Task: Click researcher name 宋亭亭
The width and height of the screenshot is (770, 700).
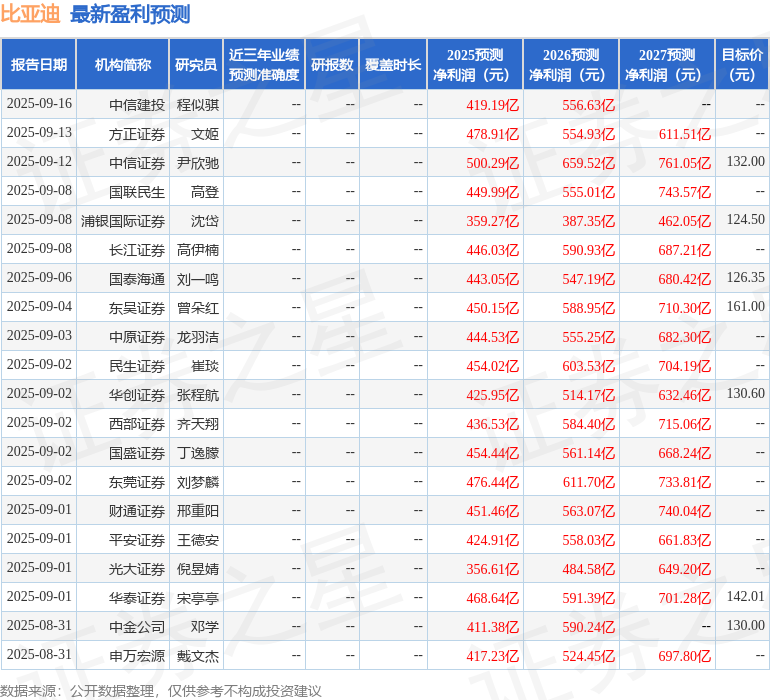Action: (198, 597)
